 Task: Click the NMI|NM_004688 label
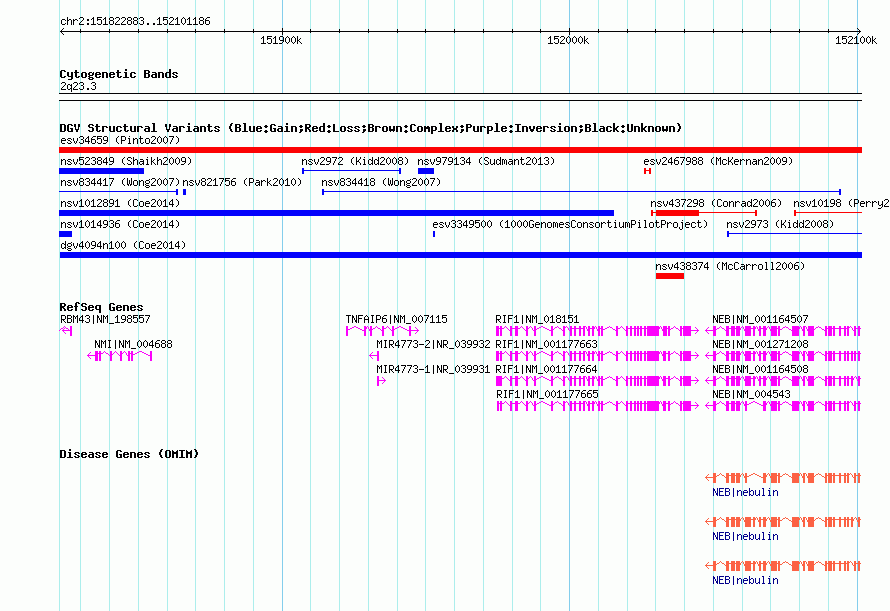[x=133, y=344]
